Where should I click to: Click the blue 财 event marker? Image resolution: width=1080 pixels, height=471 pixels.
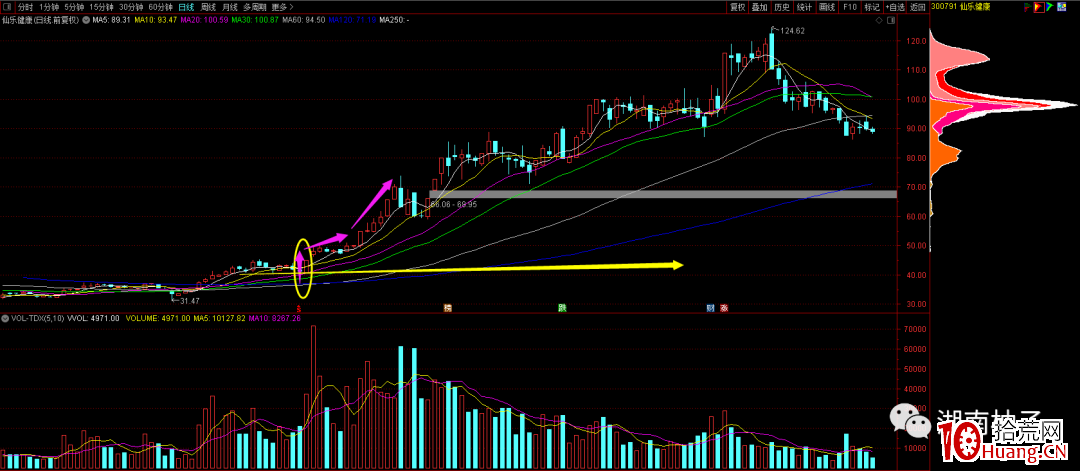[x=710, y=308]
